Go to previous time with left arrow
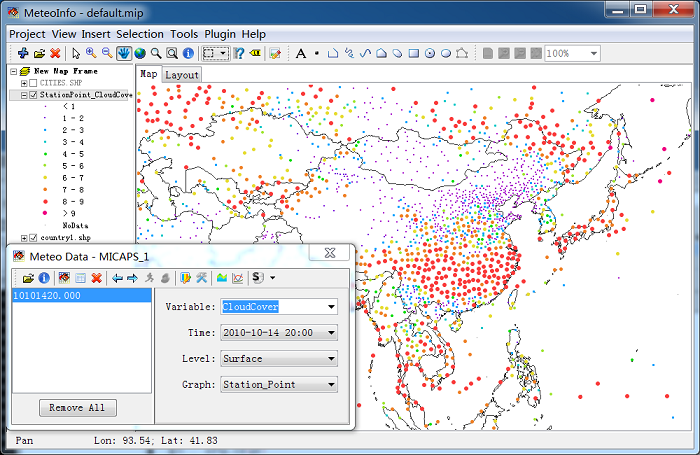This screenshot has height=455, width=700. (x=117, y=278)
